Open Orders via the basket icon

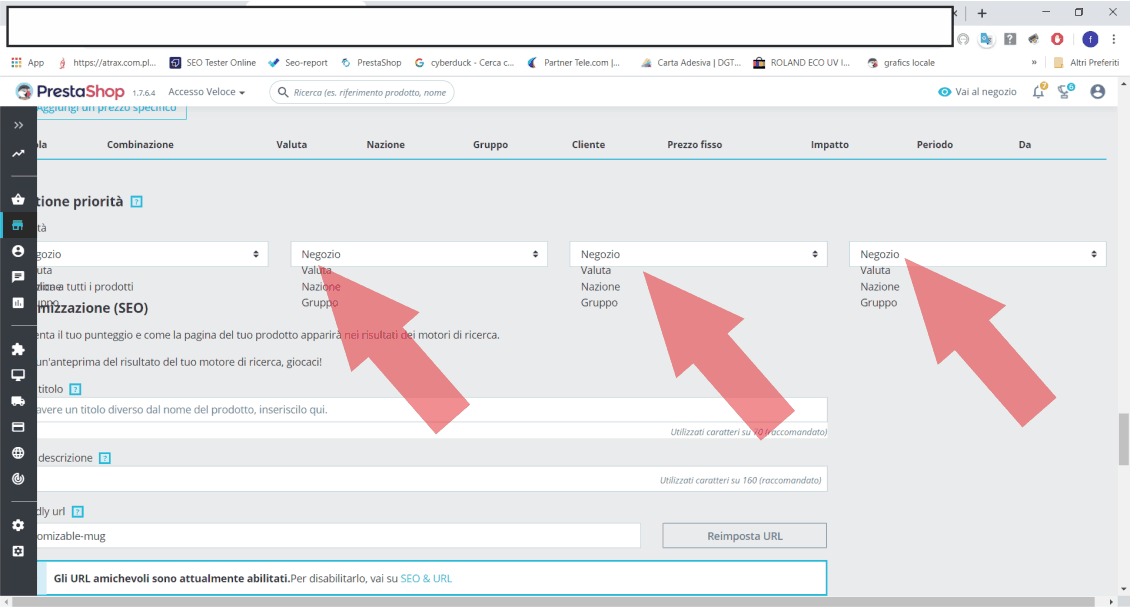18,199
